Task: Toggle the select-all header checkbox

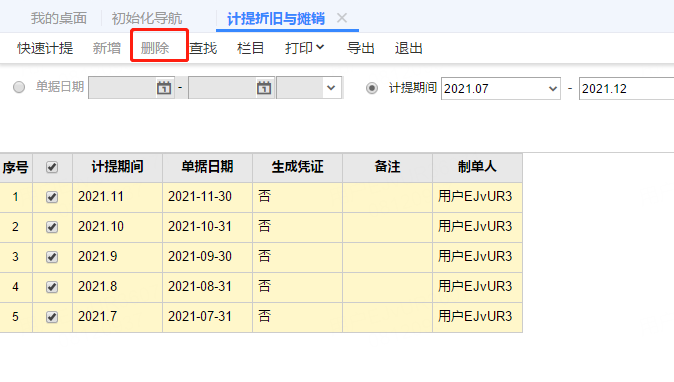Action: 52,167
